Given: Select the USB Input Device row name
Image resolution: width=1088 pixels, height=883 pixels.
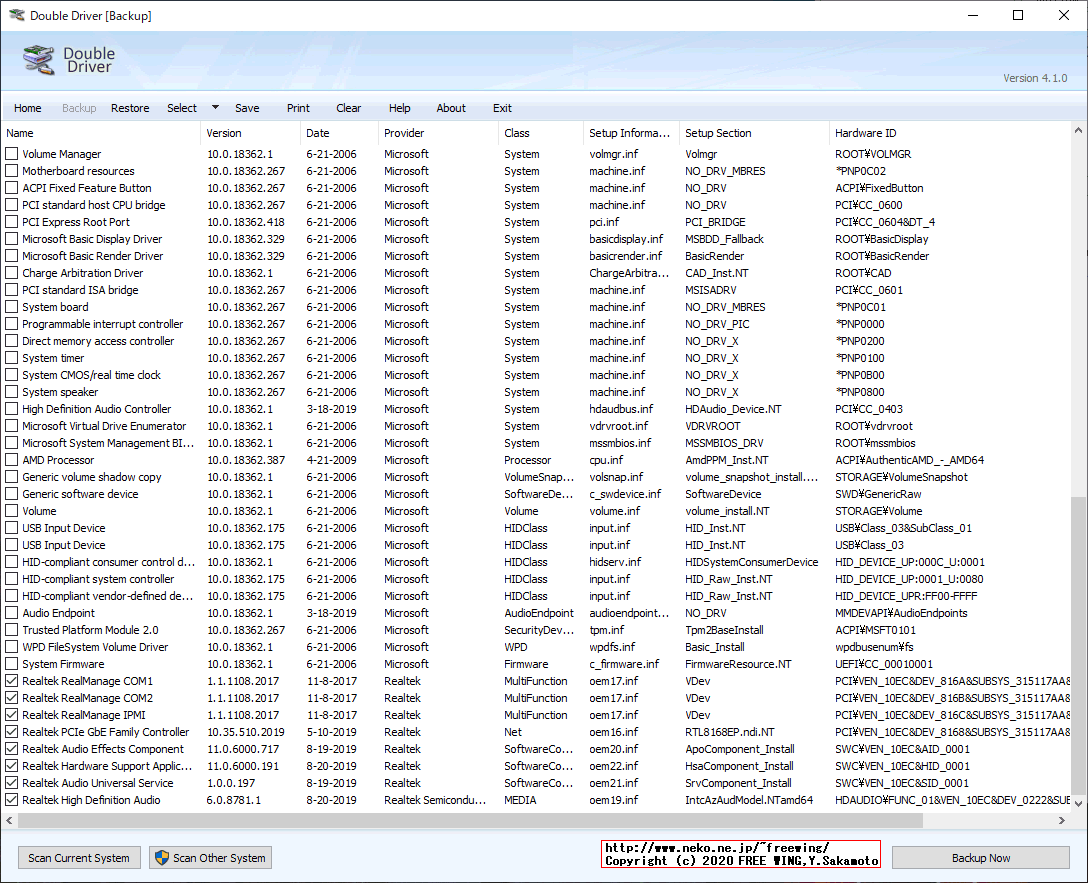Looking at the screenshot, I should (63, 528).
